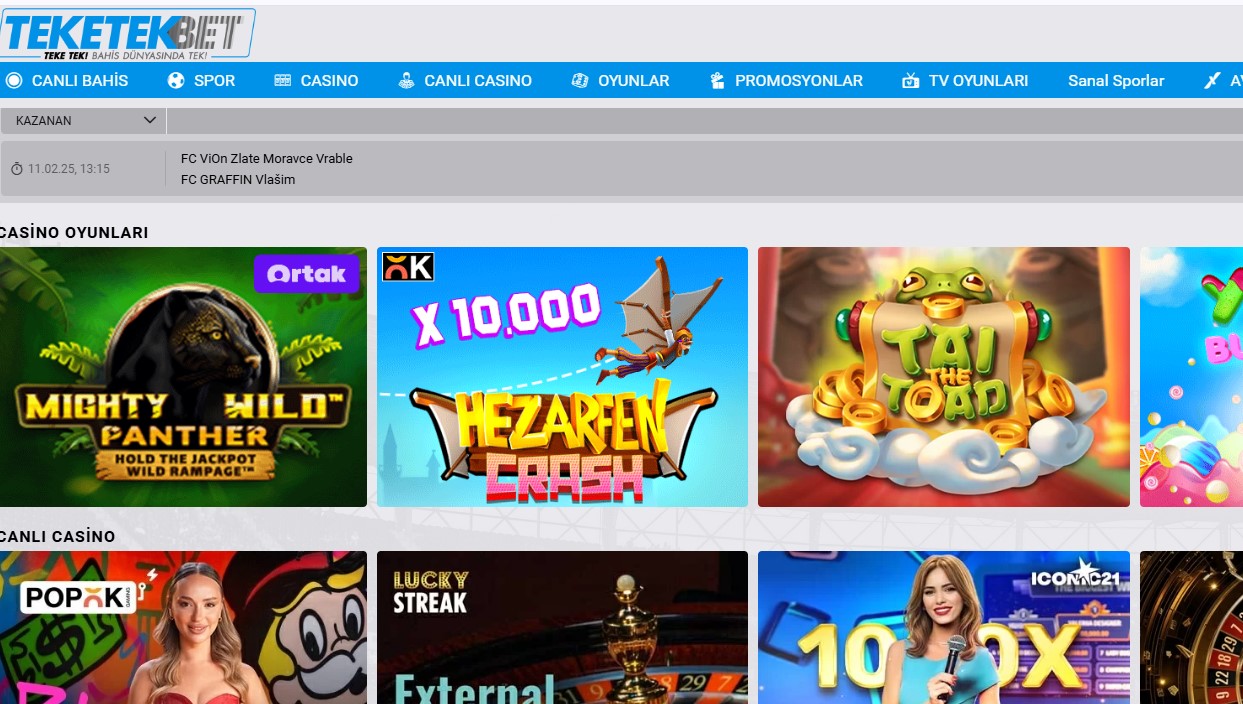Click the match time 11.02.25, 13:15
This screenshot has height=704, width=1243.
coord(68,169)
